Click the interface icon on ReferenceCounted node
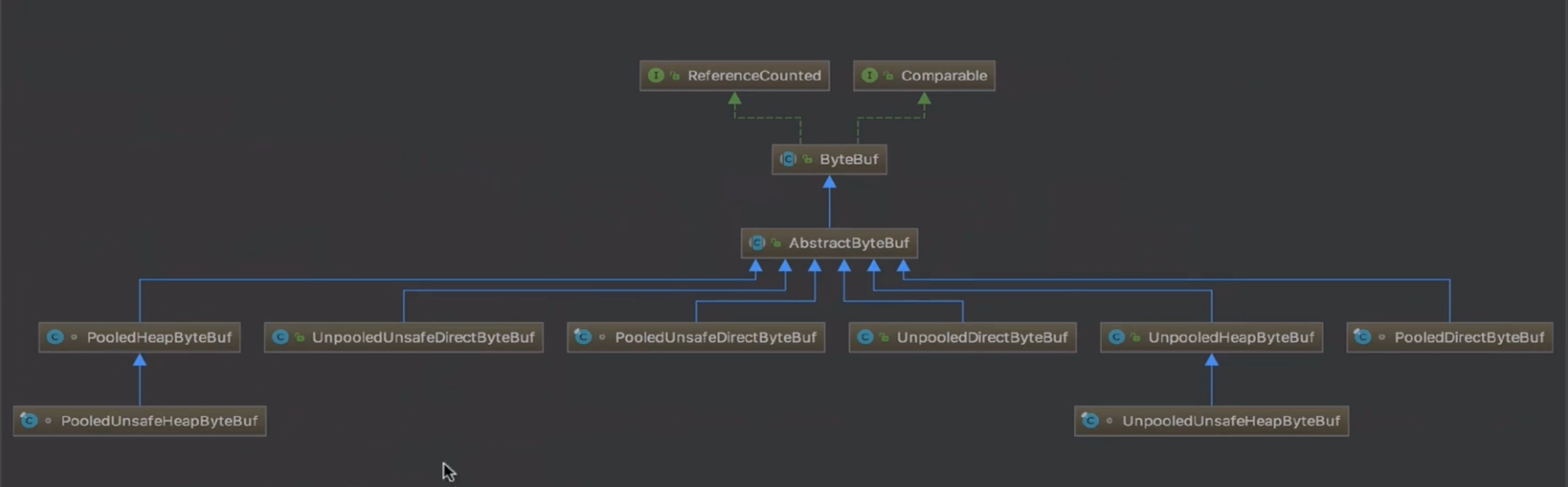This screenshot has width=1568, height=487. coord(656,76)
